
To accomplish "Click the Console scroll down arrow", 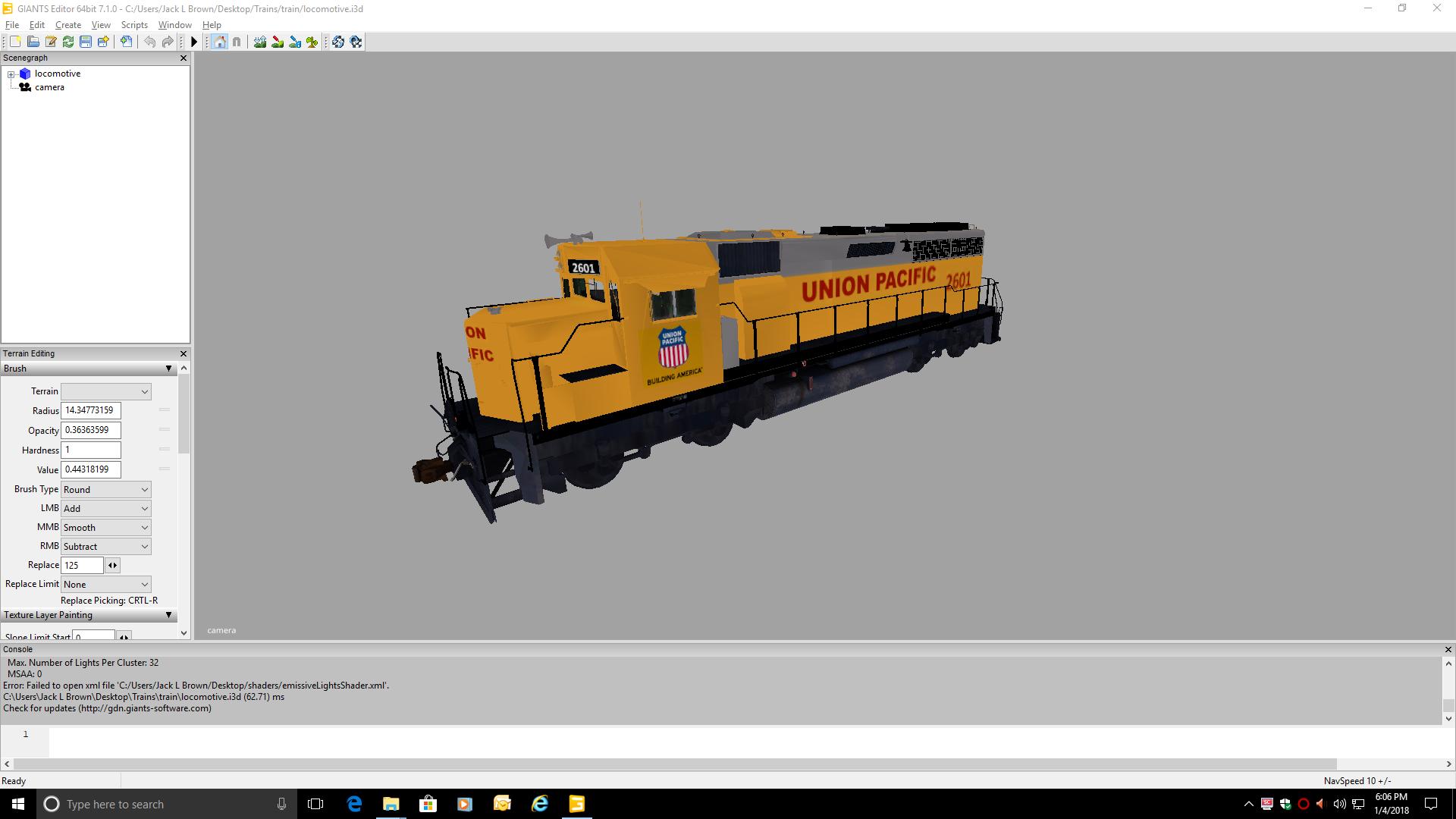I will tap(1448, 718).
